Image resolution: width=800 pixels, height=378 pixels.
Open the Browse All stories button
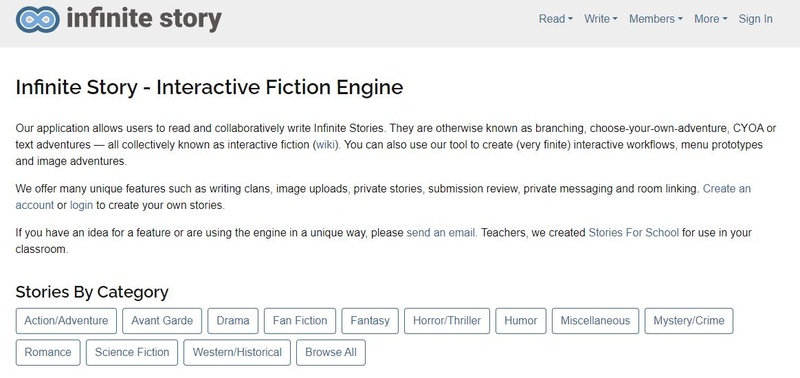click(x=331, y=352)
